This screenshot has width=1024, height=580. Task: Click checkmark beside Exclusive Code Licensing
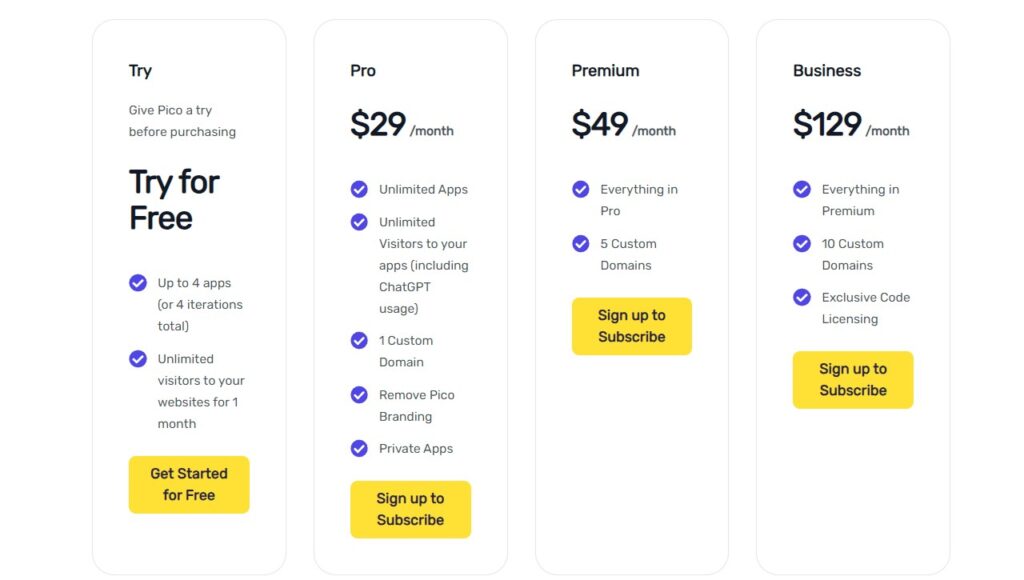[802, 297]
